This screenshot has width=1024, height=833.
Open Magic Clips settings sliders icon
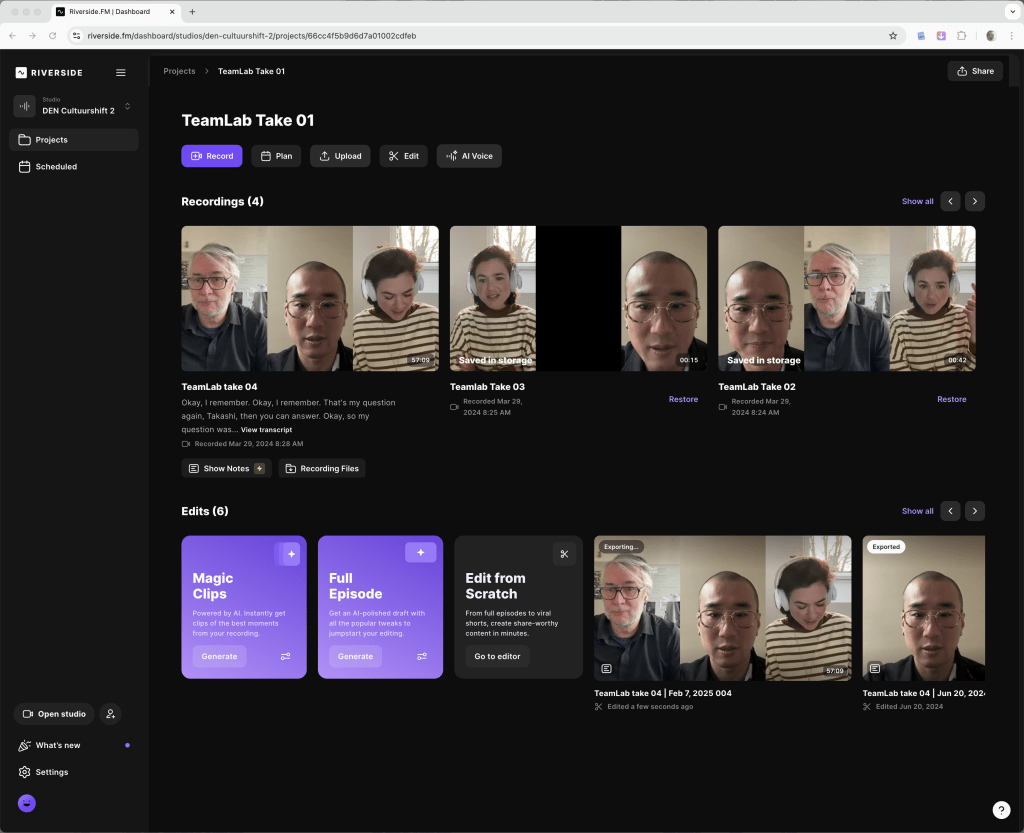[285, 657]
